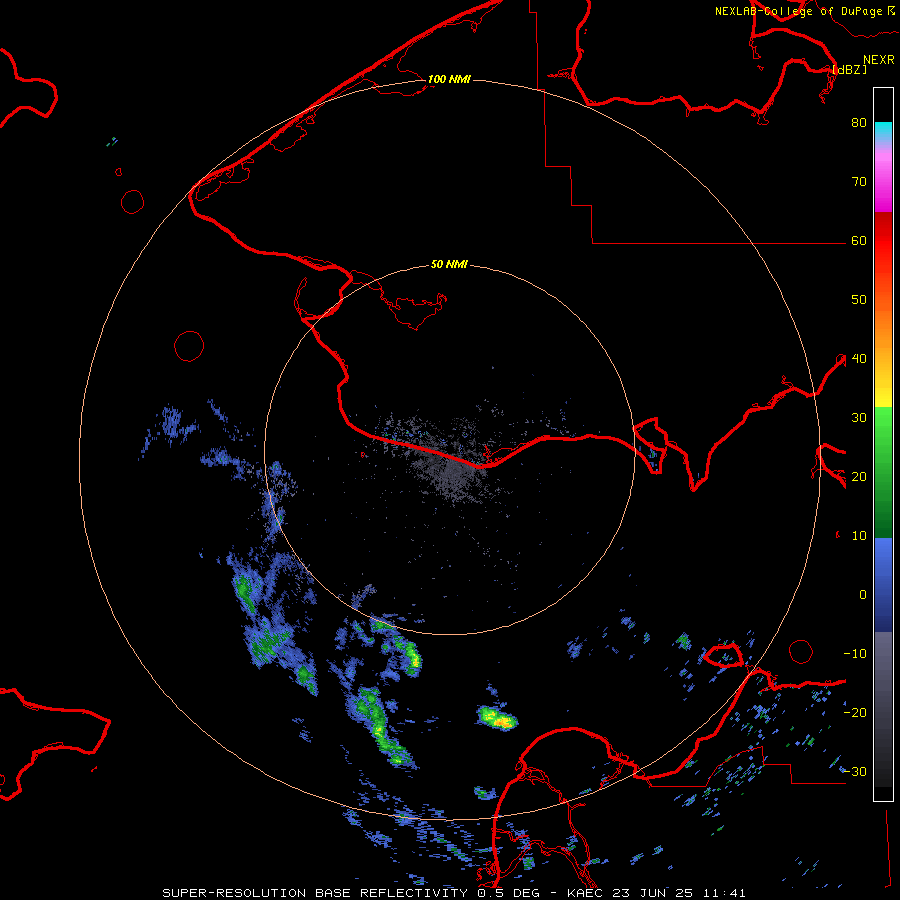Viewport: 900px width, 900px height.
Task: Click the -20 value on the dBZ scale
Action: pos(855,713)
